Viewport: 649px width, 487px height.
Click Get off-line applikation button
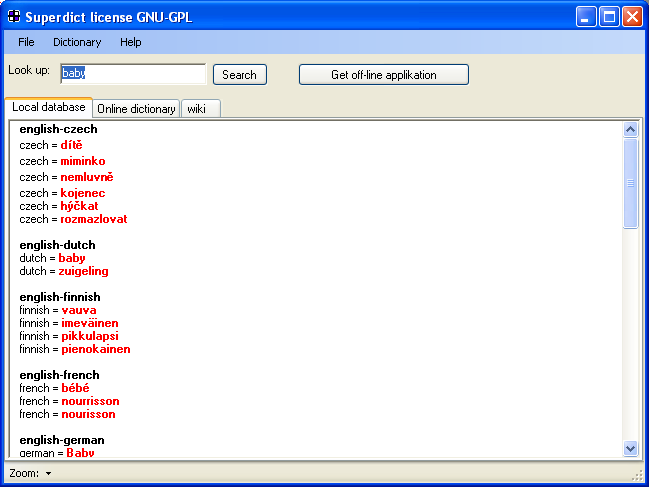(384, 75)
